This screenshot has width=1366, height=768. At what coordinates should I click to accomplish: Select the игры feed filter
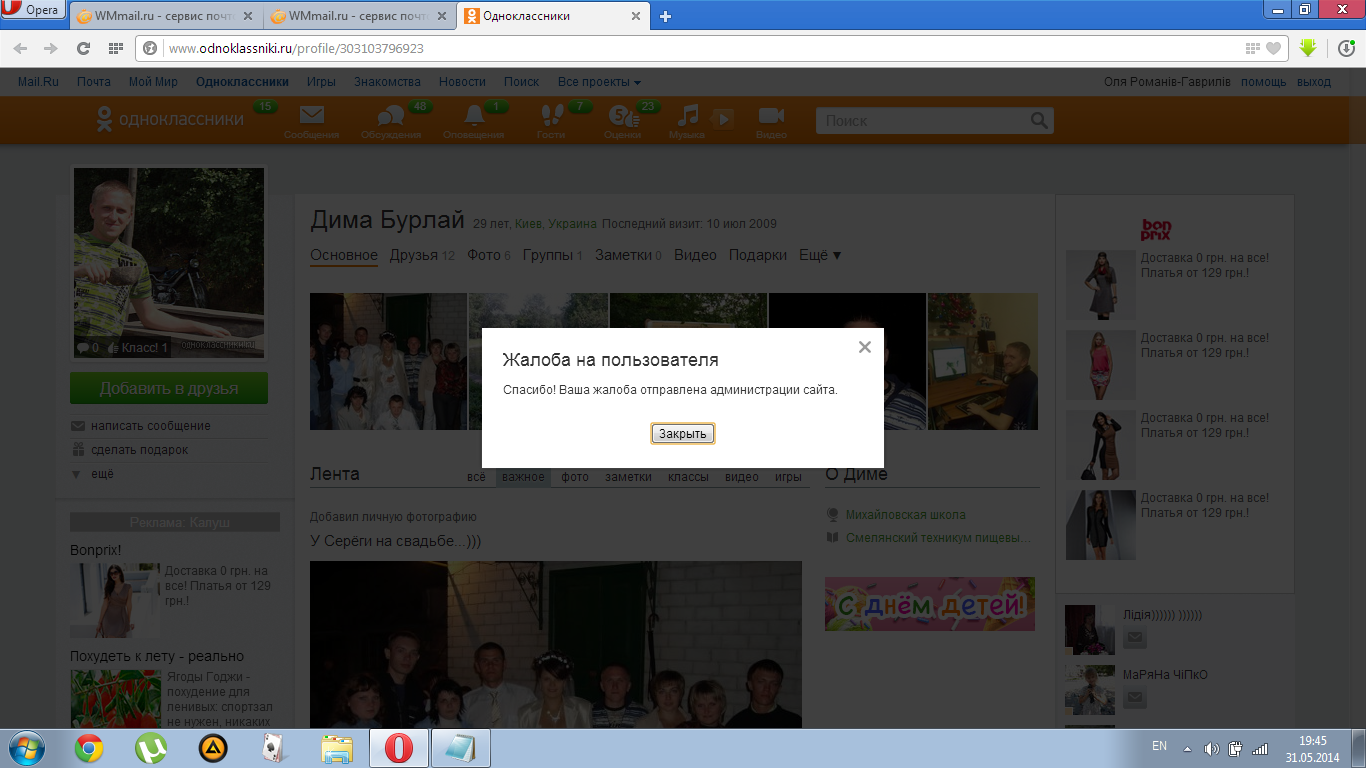(788, 477)
